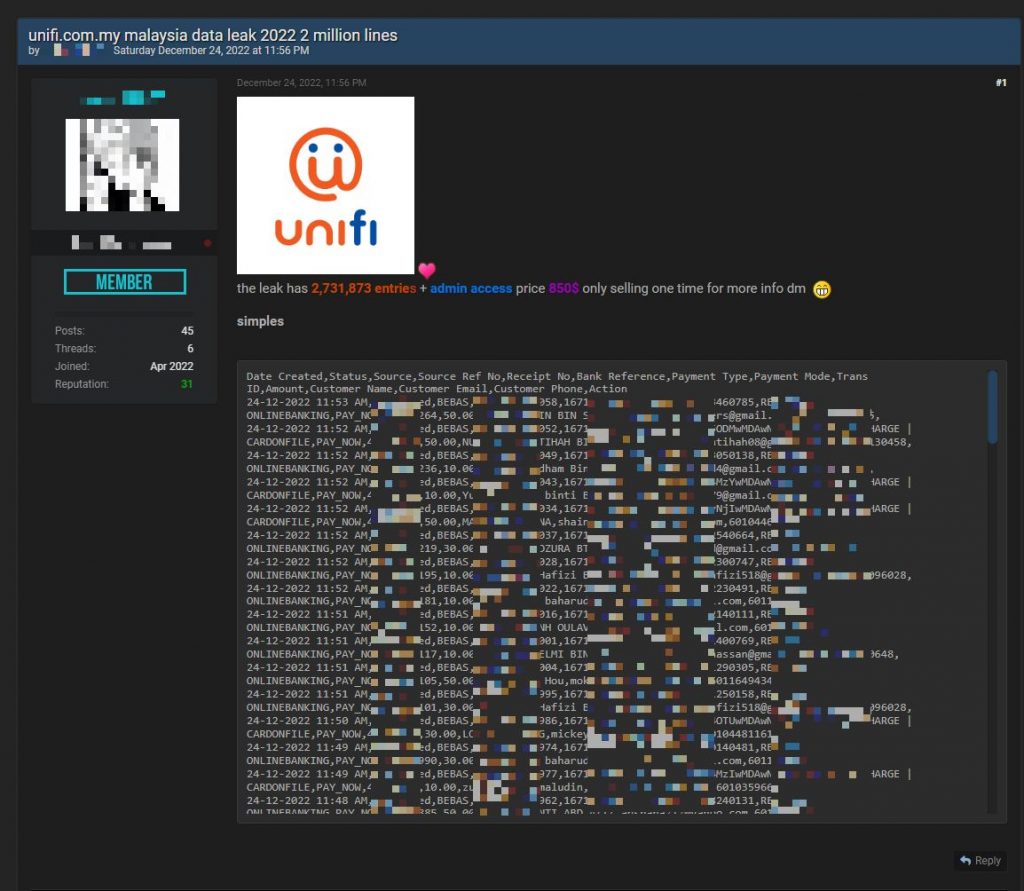1024x891 pixels.
Task: Click the post timestamp December 24, 2022
Action: point(302,83)
